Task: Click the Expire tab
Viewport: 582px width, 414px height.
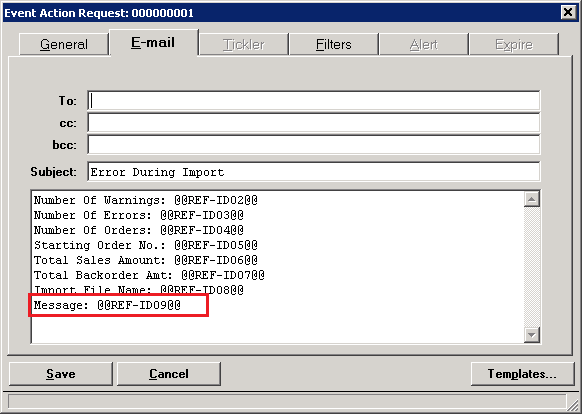Action: coord(514,45)
